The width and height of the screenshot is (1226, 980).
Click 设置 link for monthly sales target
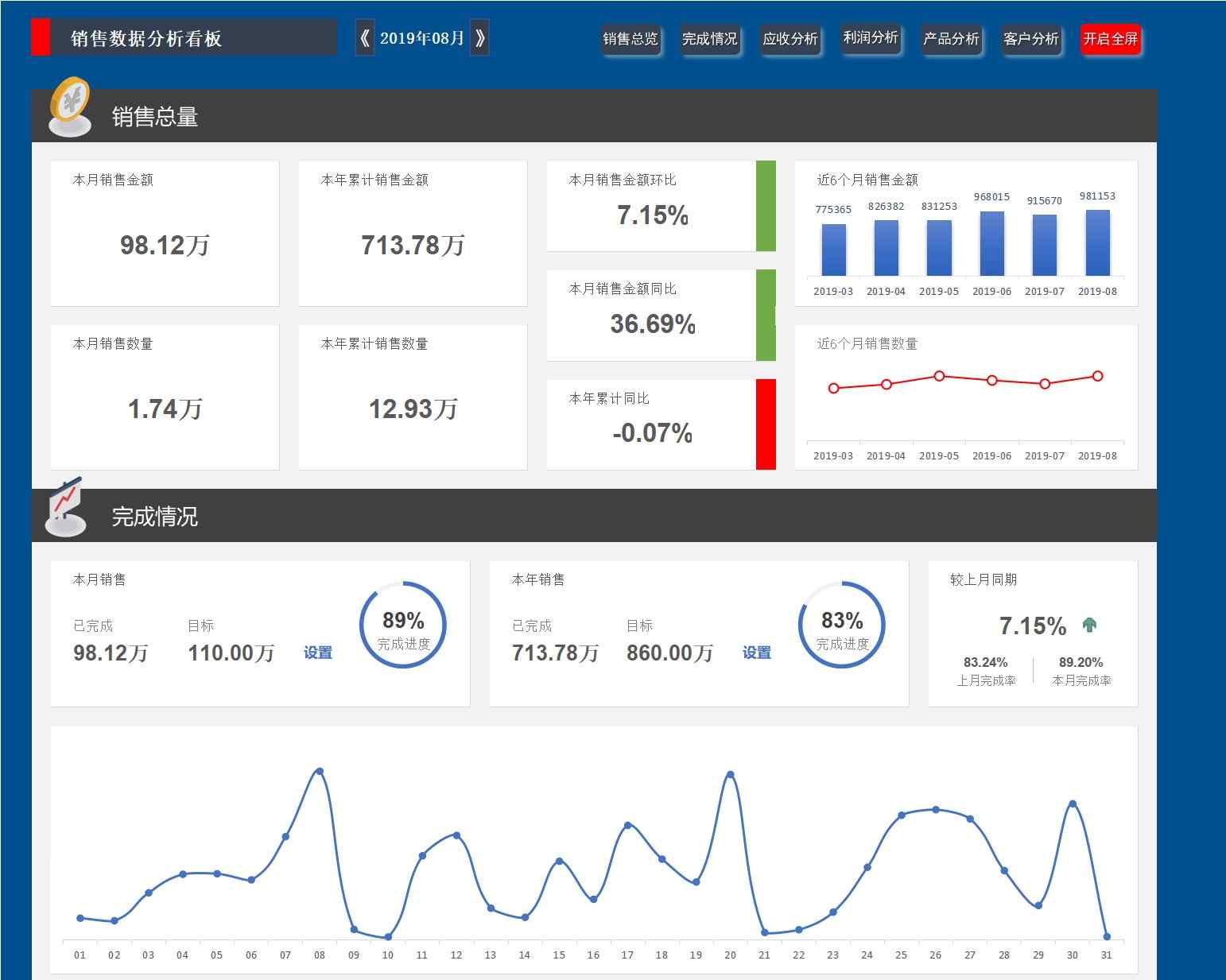318,653
